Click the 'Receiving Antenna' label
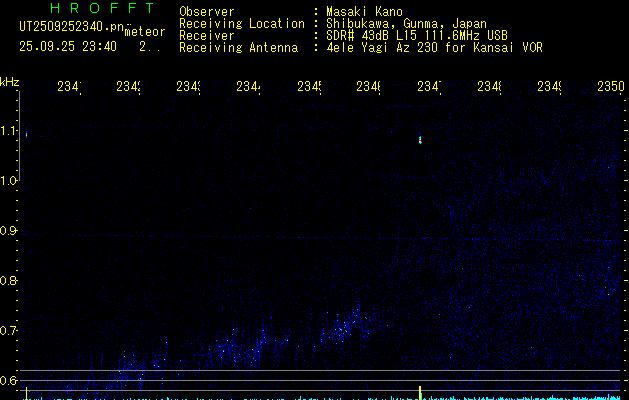Viewport: 629px width, 400px height. coord(238,48)
